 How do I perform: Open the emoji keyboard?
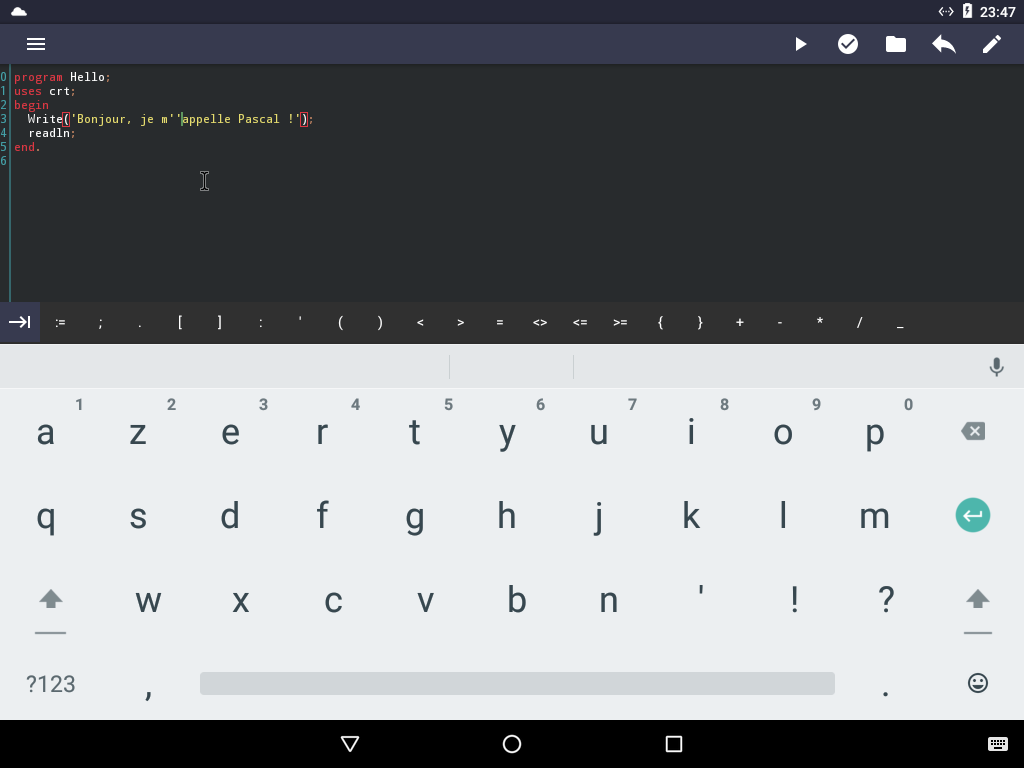click(977, 683)
